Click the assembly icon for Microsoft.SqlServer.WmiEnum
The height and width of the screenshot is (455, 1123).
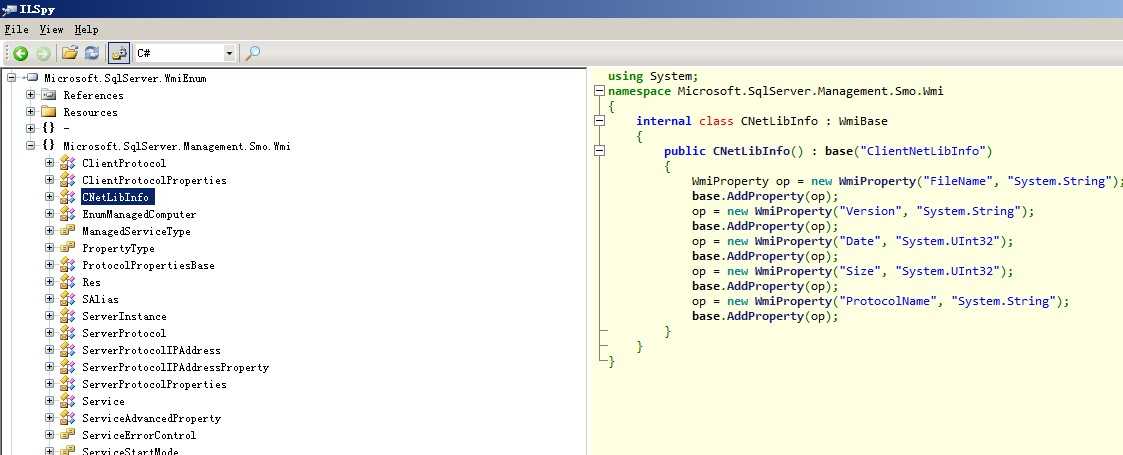(31, 77)
